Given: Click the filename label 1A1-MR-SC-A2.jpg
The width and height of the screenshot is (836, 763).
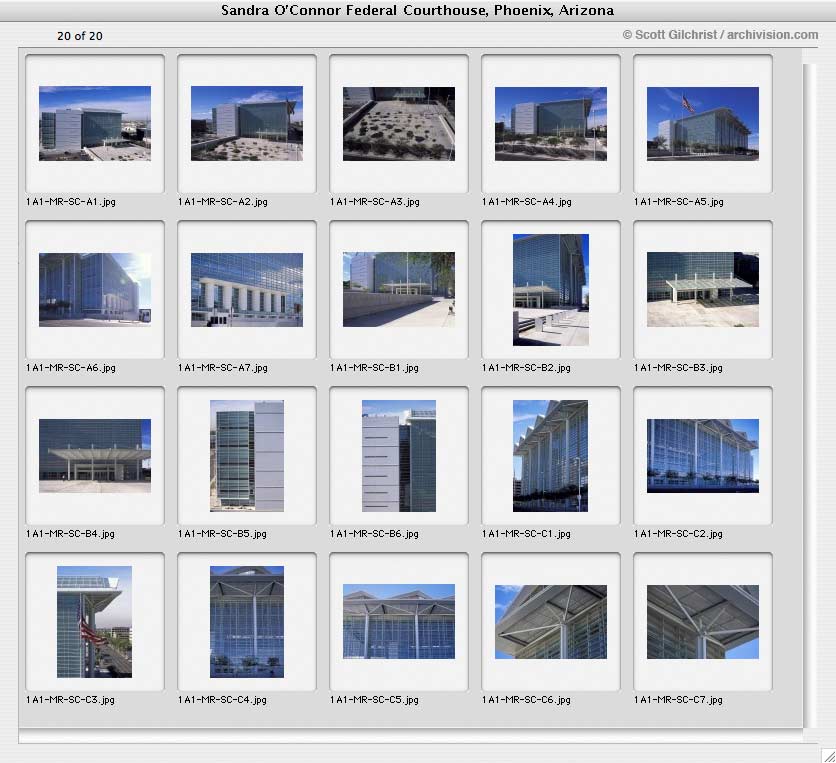Looking at the screenshot, I should point(223,202).
